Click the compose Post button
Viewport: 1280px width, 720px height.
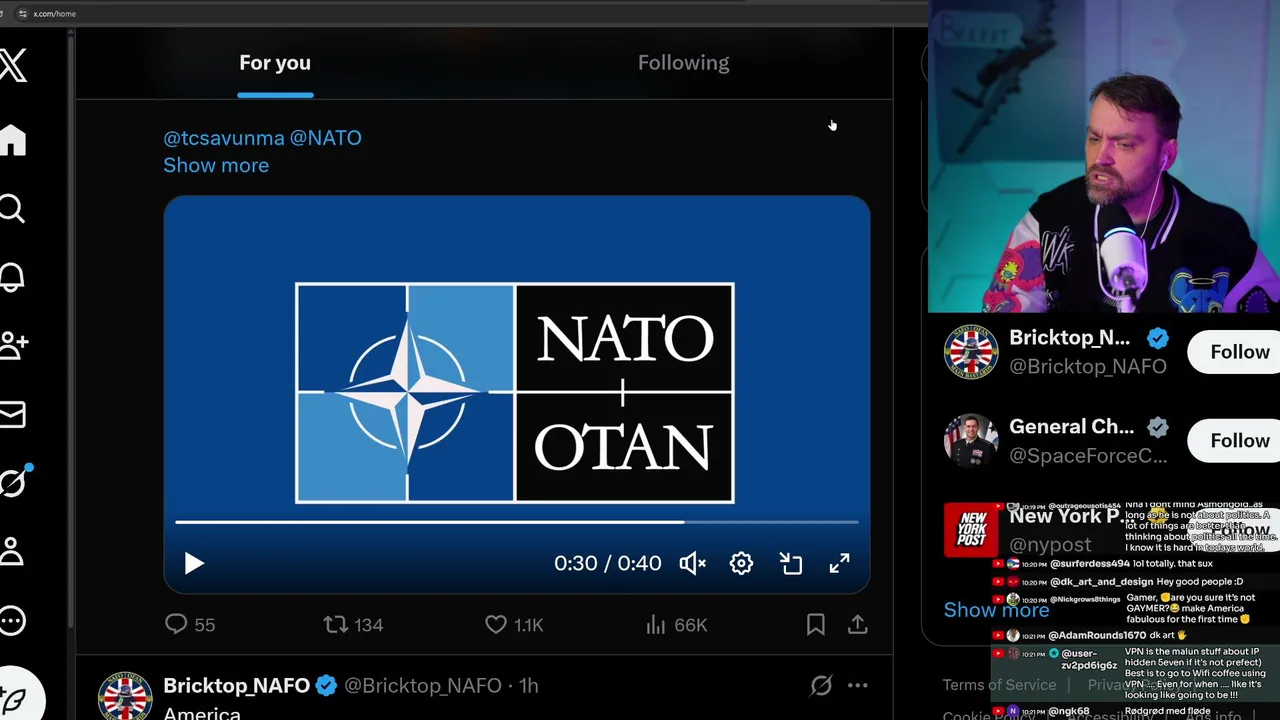[x=16, y=699]
